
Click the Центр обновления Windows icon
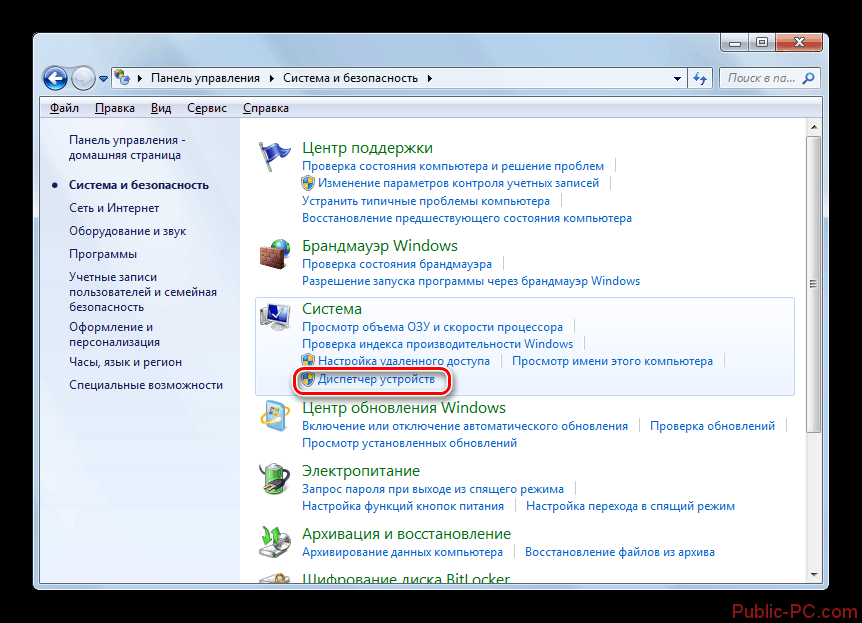coord(274,415)
